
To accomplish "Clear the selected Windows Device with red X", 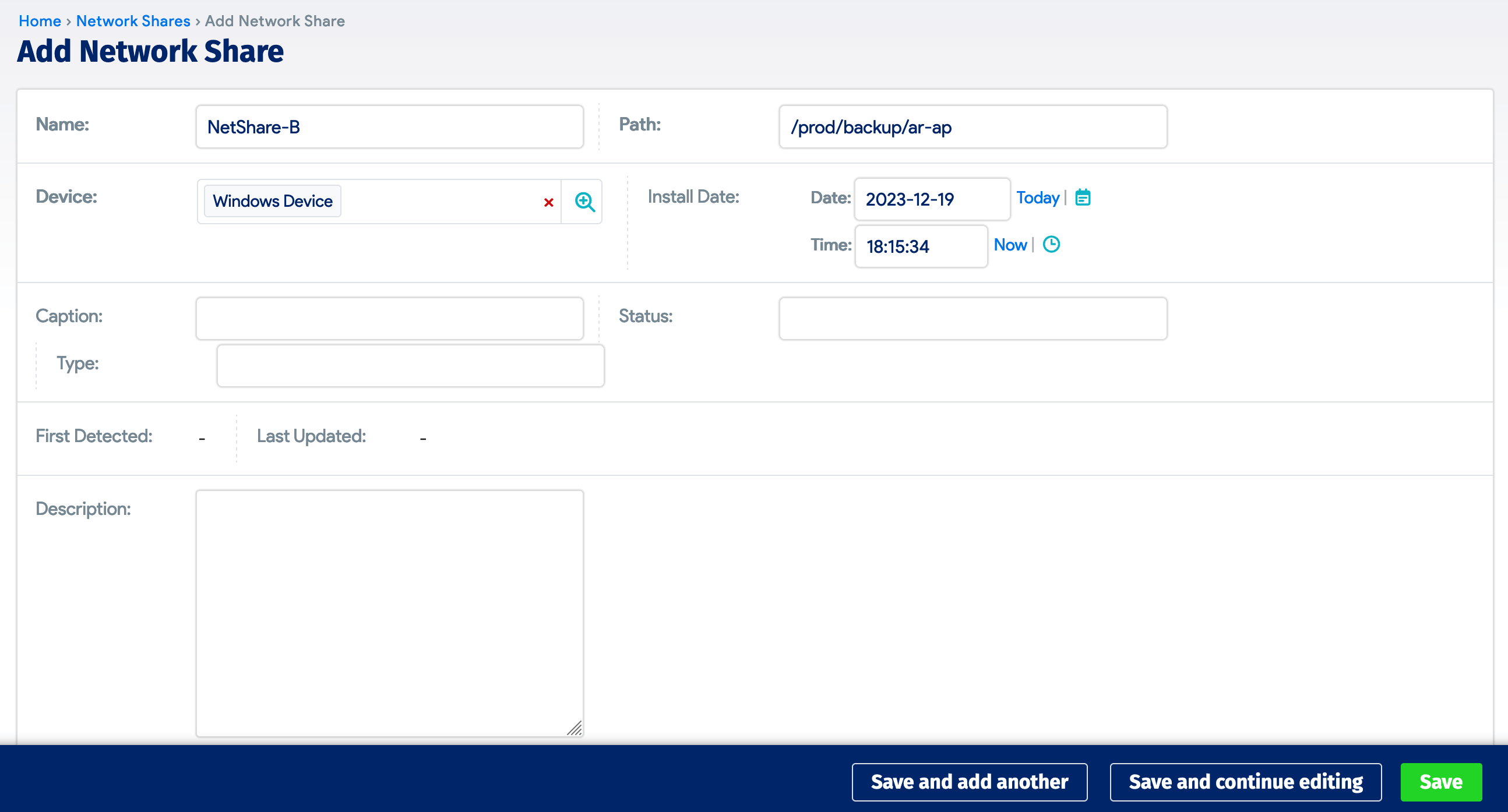I will coord(548,203).
